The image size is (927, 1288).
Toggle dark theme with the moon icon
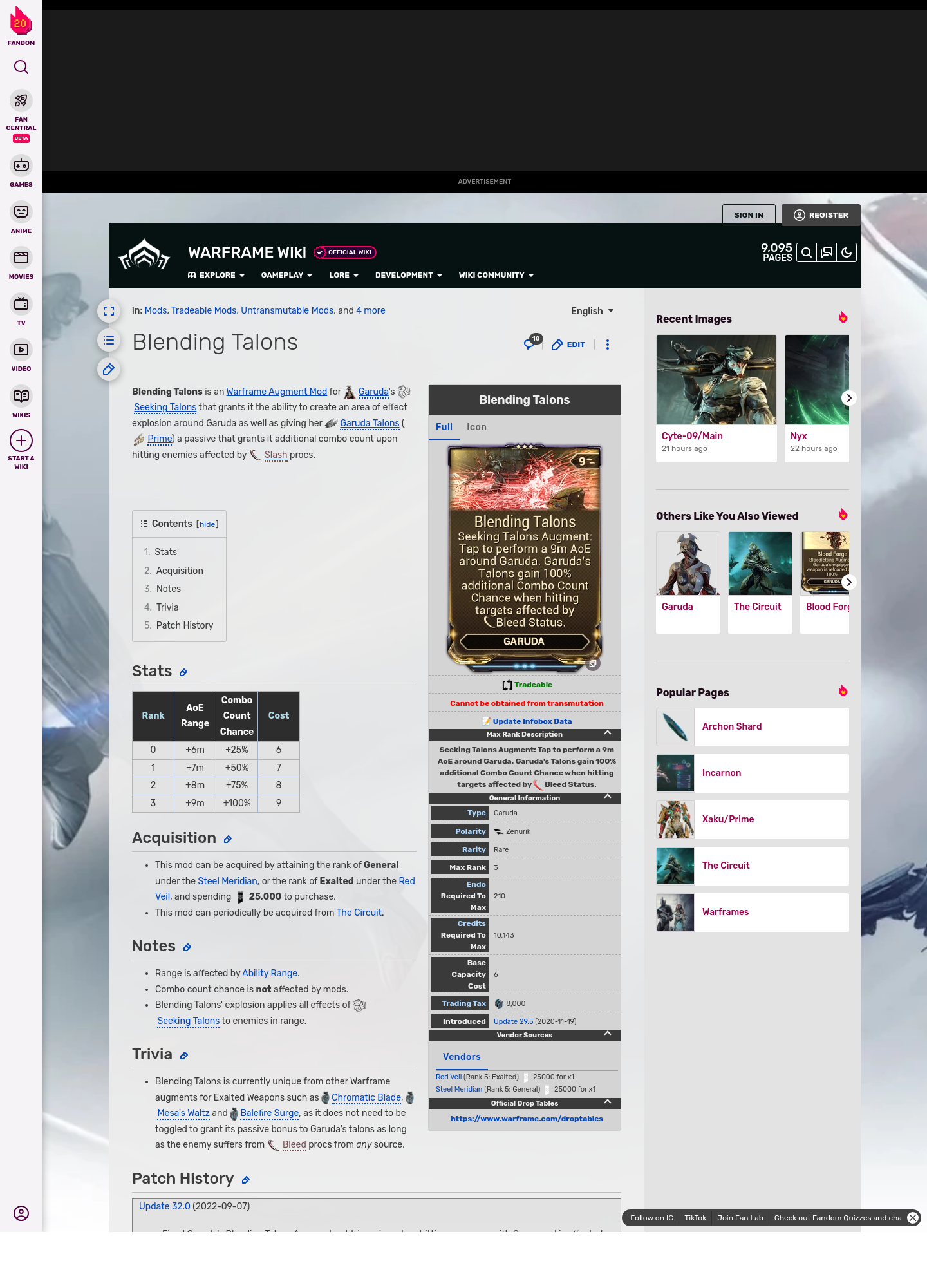point(847,252)
